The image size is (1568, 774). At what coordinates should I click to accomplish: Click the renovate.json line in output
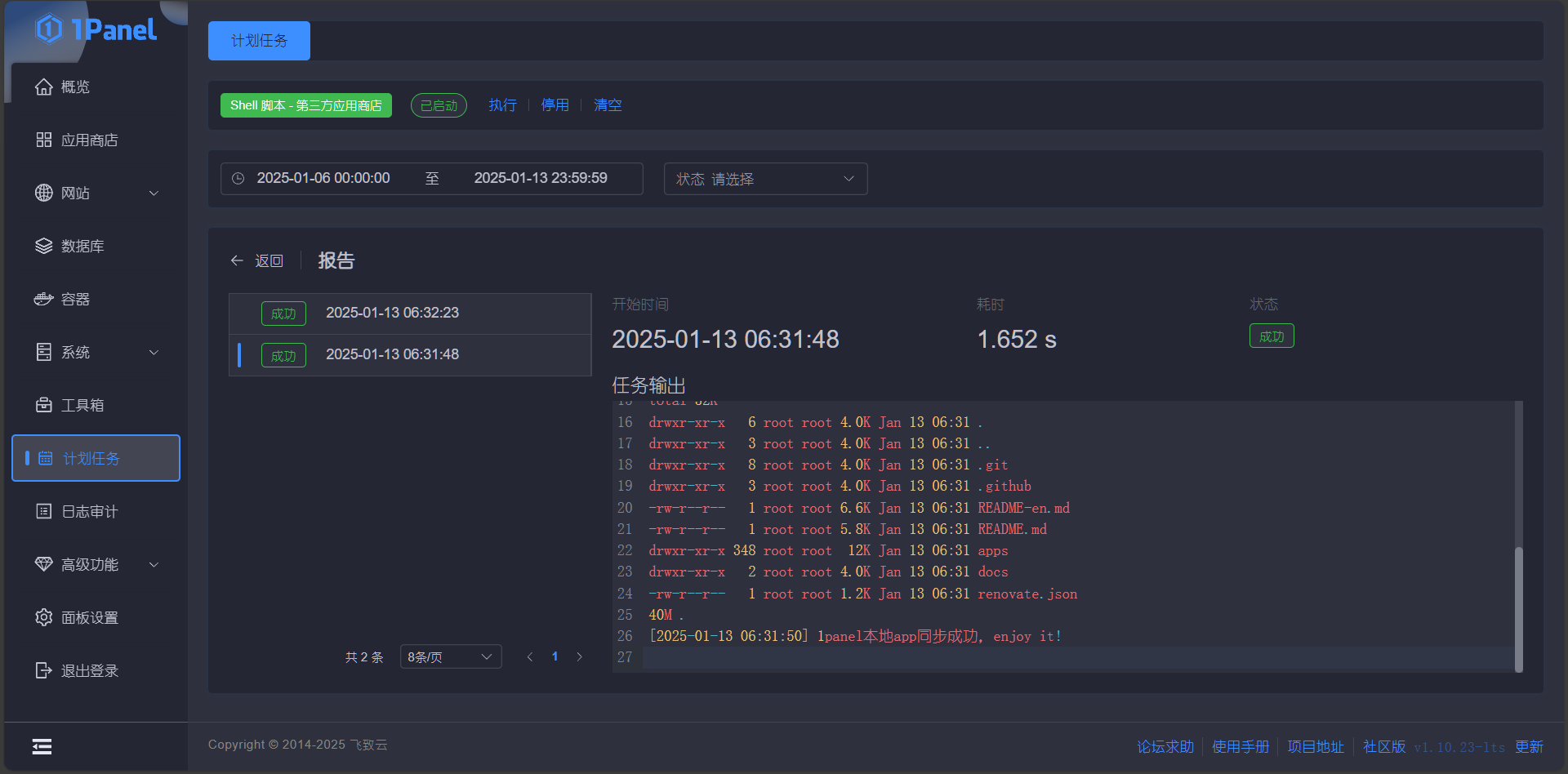863,594
